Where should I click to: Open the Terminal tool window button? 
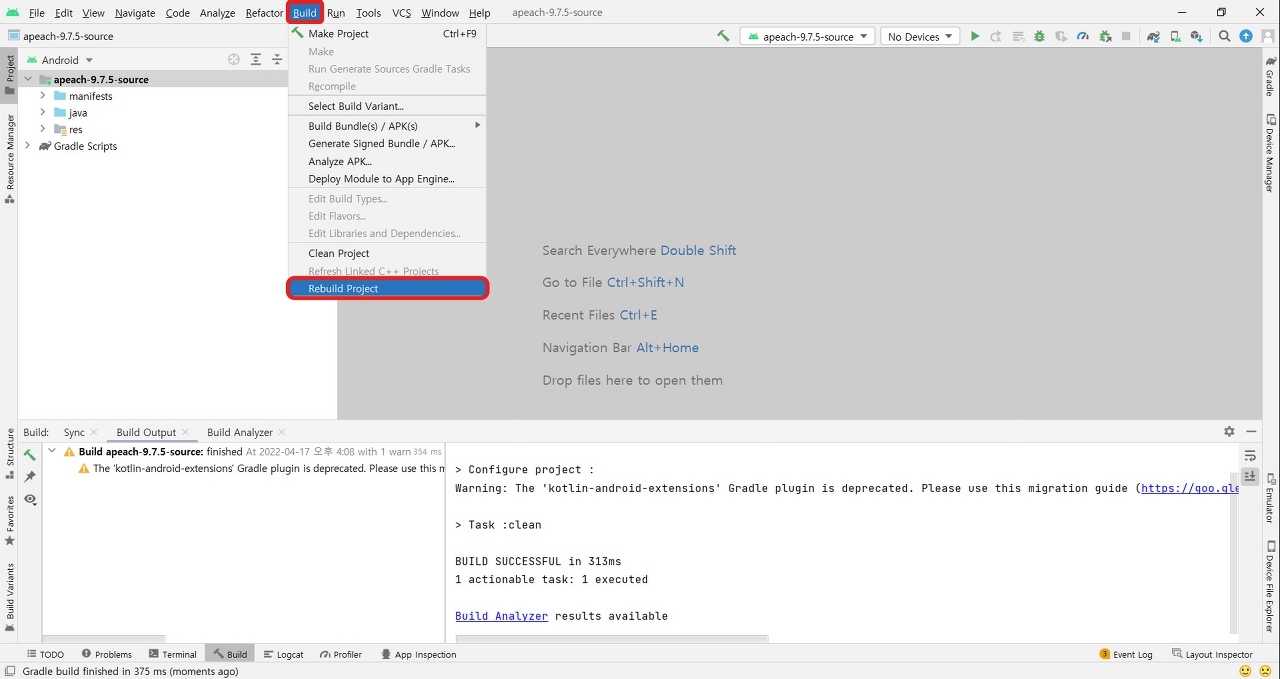pos(172,654)
